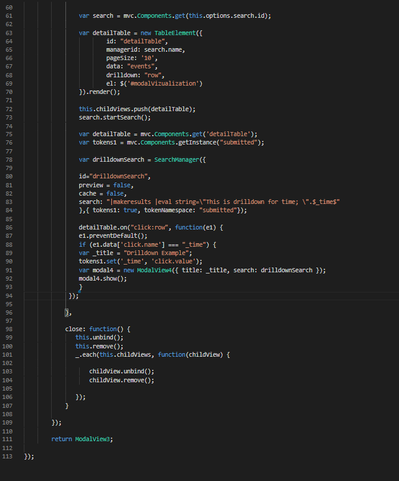Screen dimensions: 399x481
Task: Click the closing '});' on line 109
Action: [x=56, y=423]
